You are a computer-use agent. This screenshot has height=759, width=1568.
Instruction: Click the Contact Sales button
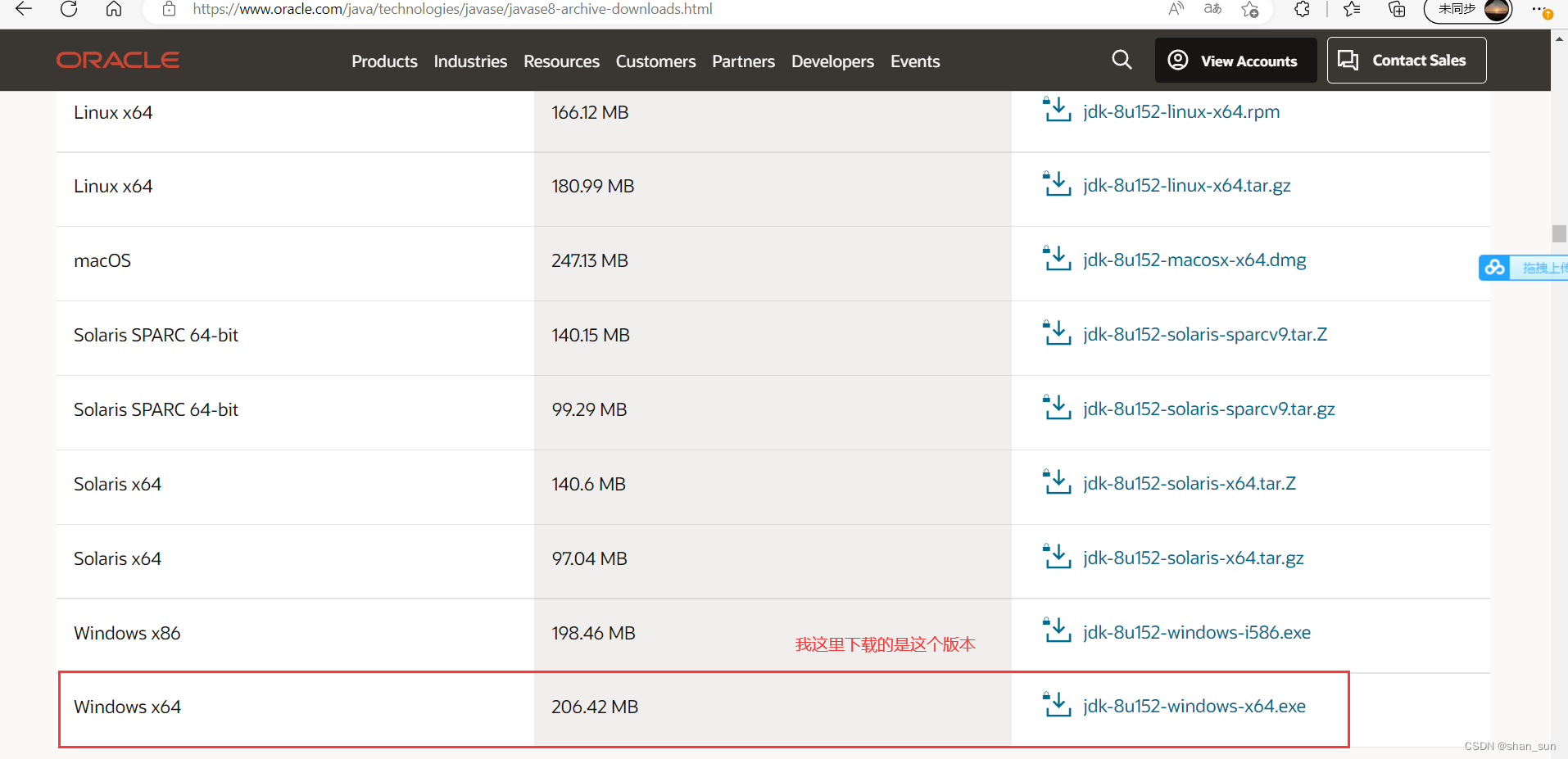(1407, 60)
